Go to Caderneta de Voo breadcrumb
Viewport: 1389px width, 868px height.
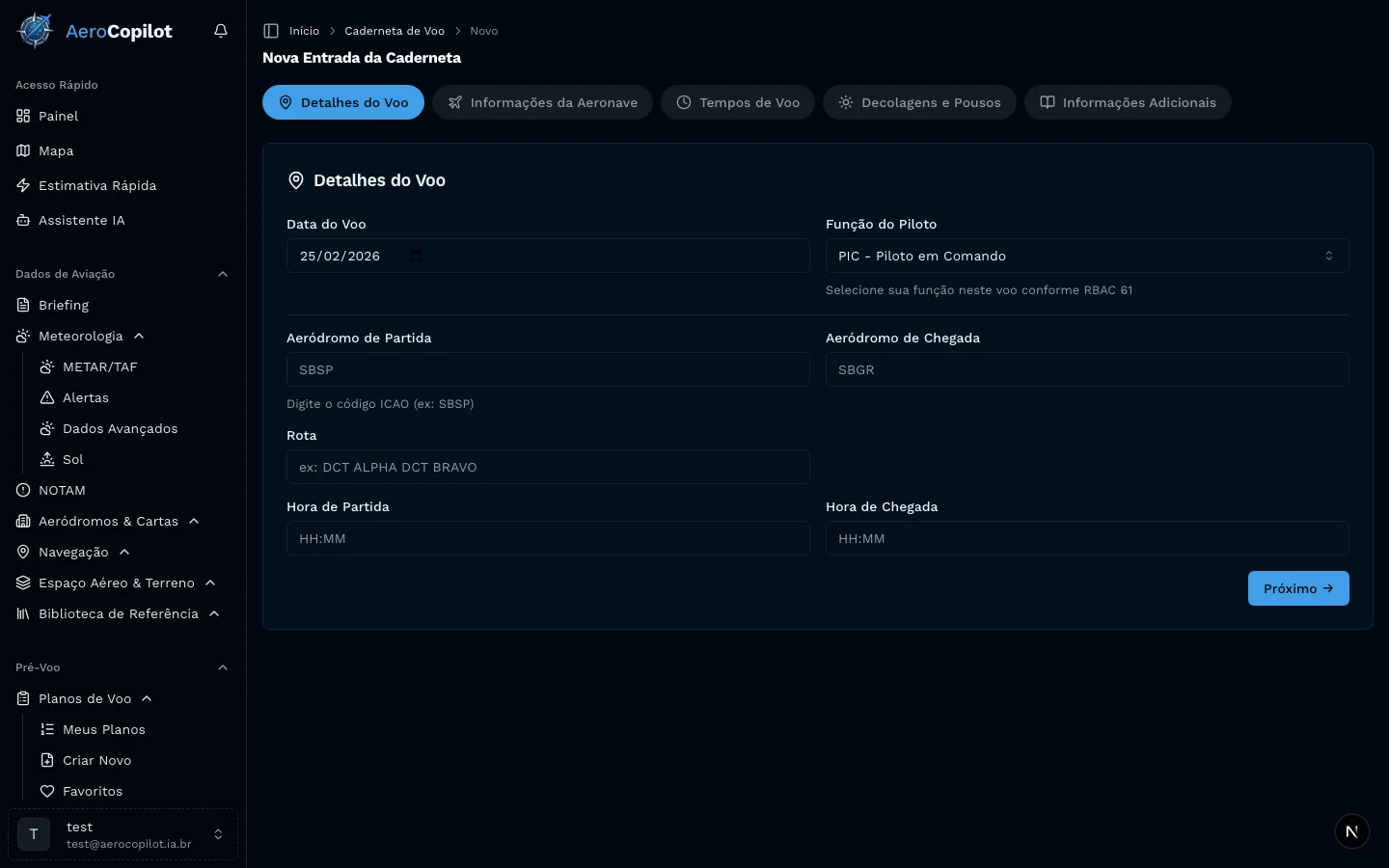click(x=395, y=31)
